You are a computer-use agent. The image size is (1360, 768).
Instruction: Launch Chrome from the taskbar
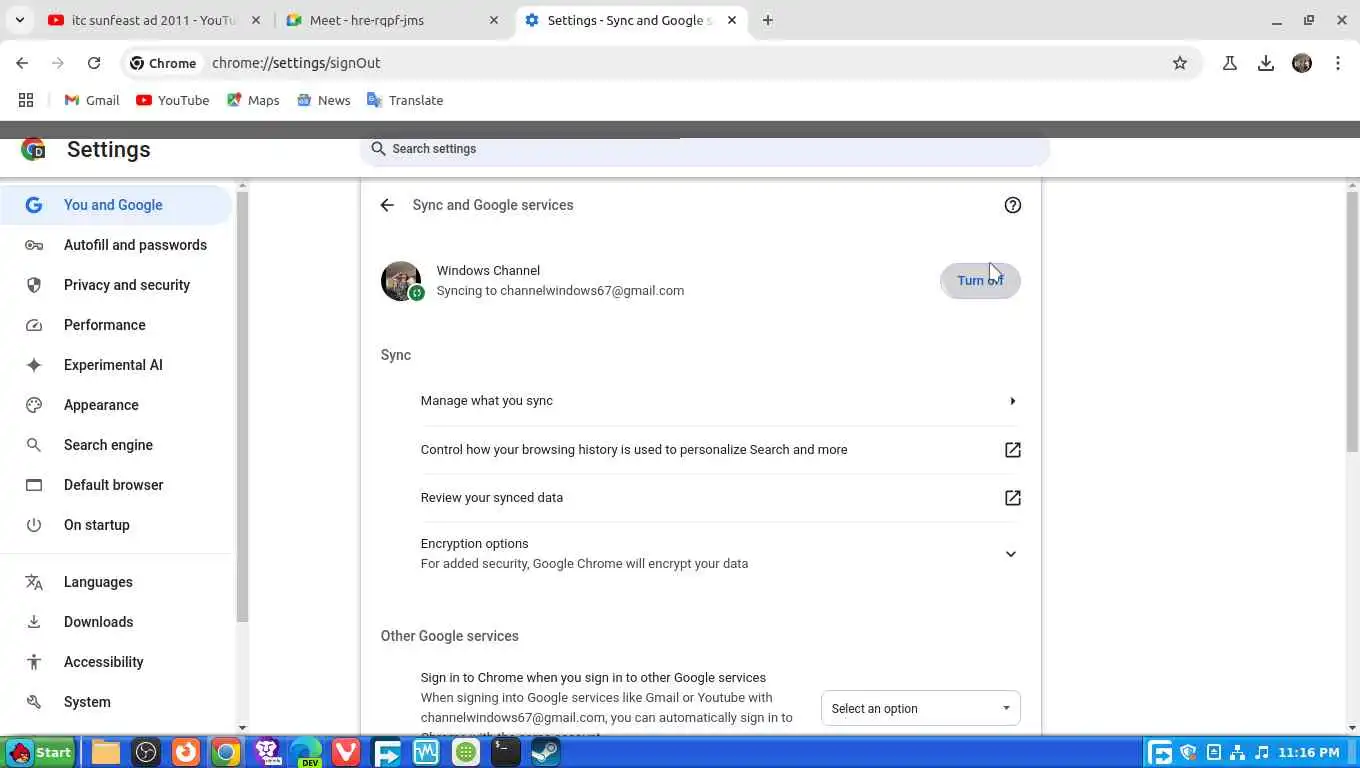[x=226, y=752]
